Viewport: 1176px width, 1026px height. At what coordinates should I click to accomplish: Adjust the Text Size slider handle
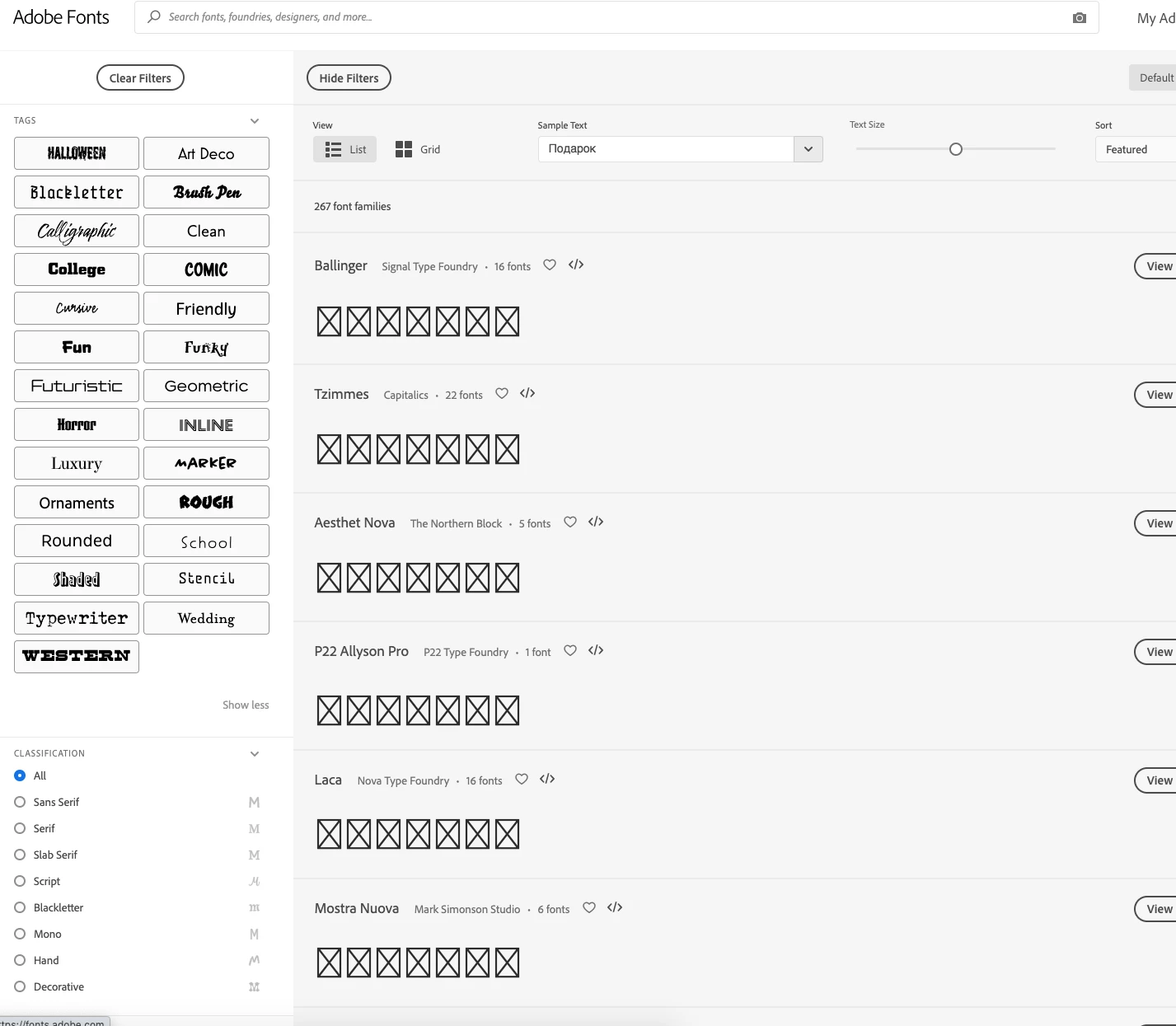coord(956,149)
